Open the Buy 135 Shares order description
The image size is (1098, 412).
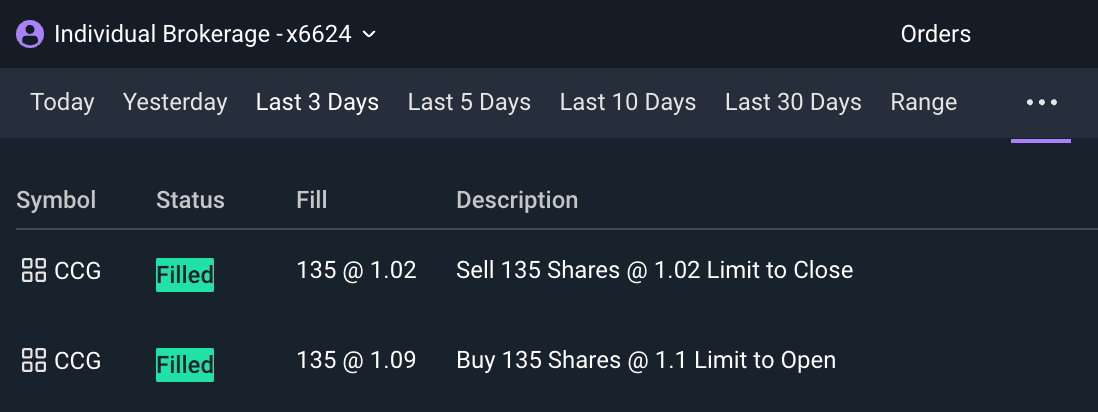[645, 360]
